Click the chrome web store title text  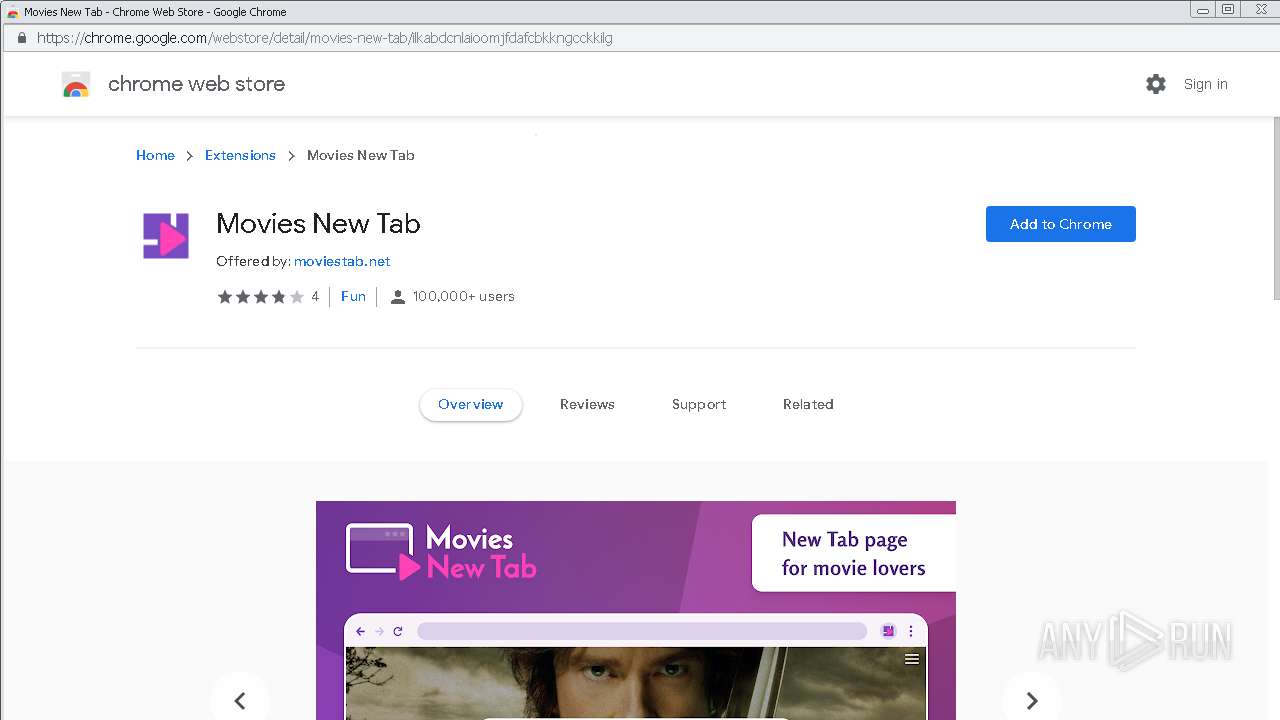[196, 84]
